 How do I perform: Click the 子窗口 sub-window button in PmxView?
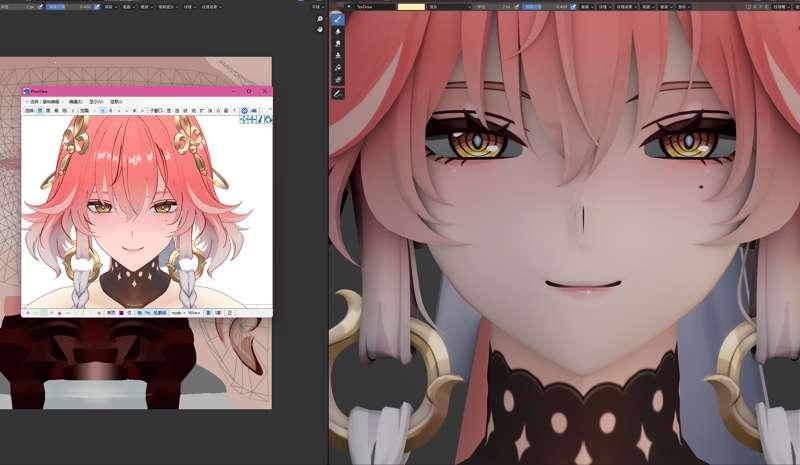[157, 111]
